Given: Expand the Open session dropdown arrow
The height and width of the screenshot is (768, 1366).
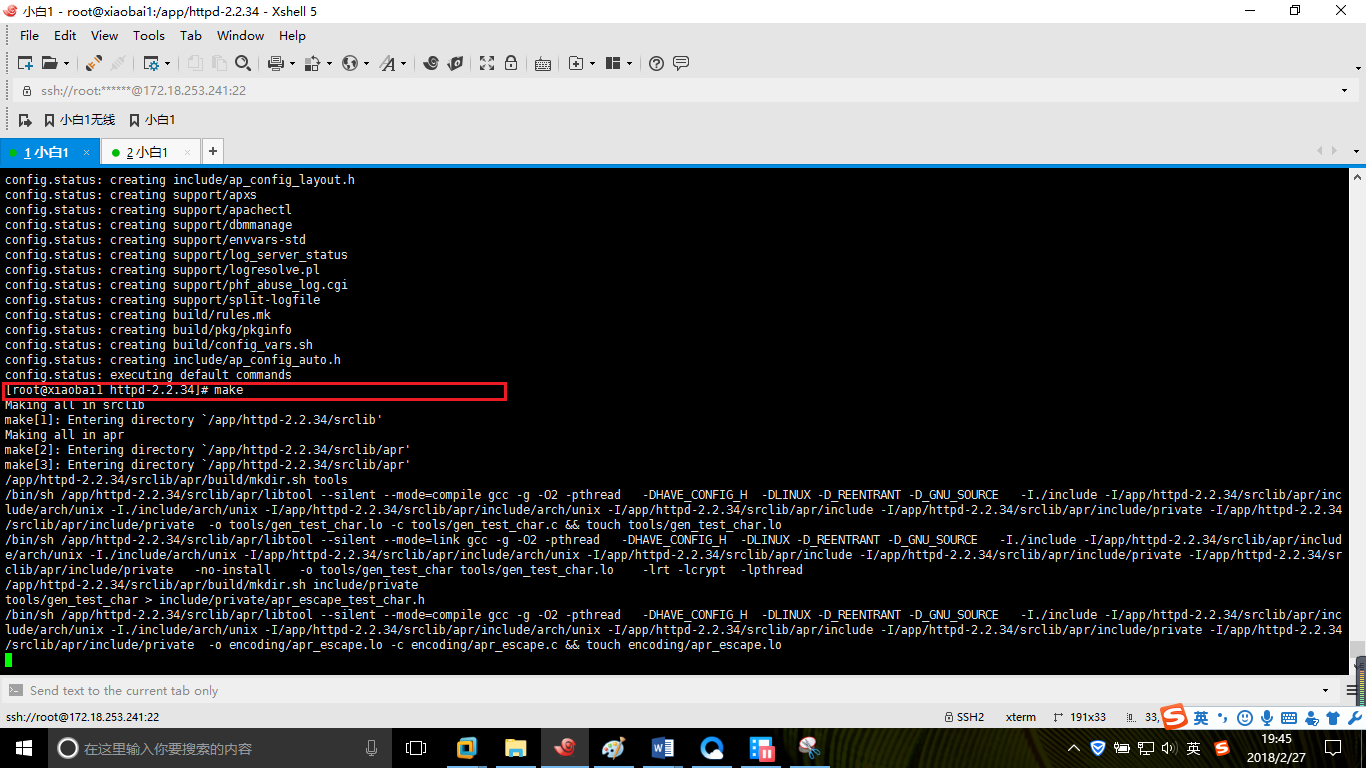Looking at the screenshot, I should 66,63.
